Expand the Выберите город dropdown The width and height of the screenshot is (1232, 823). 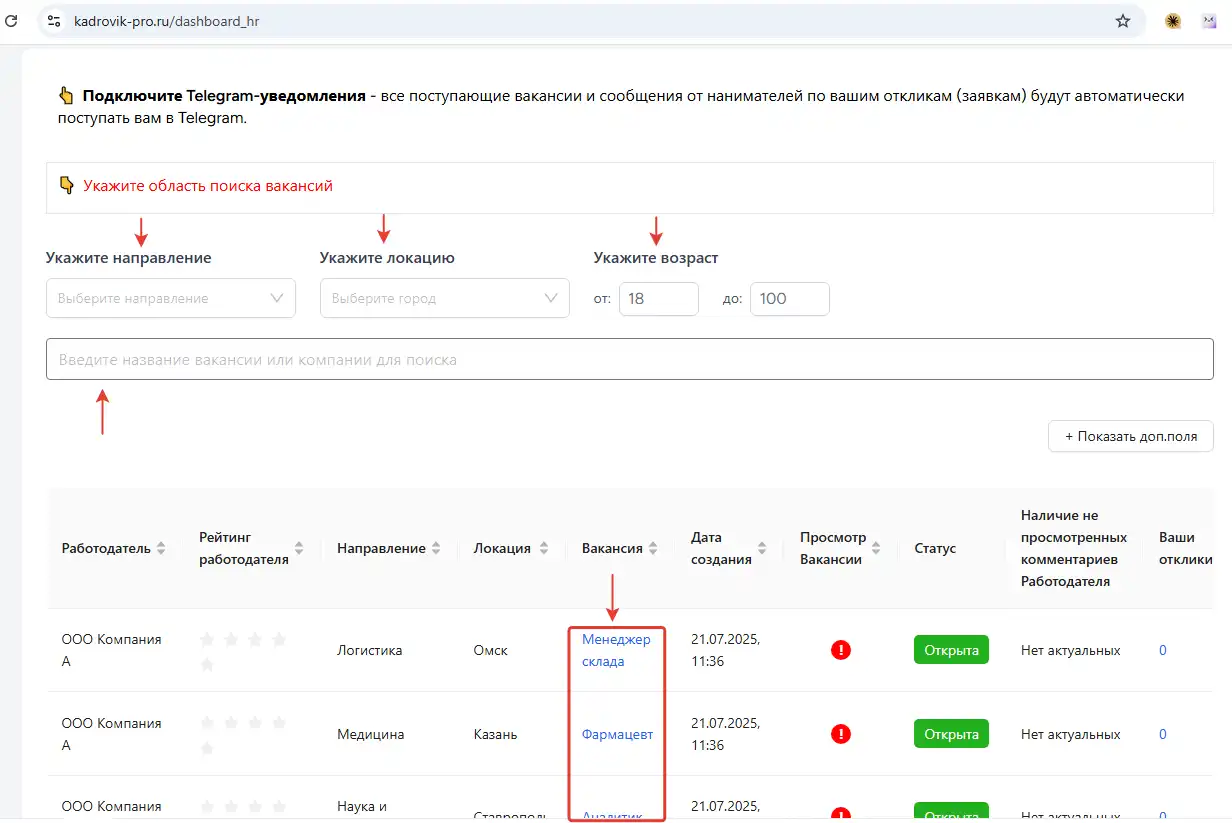445,298
